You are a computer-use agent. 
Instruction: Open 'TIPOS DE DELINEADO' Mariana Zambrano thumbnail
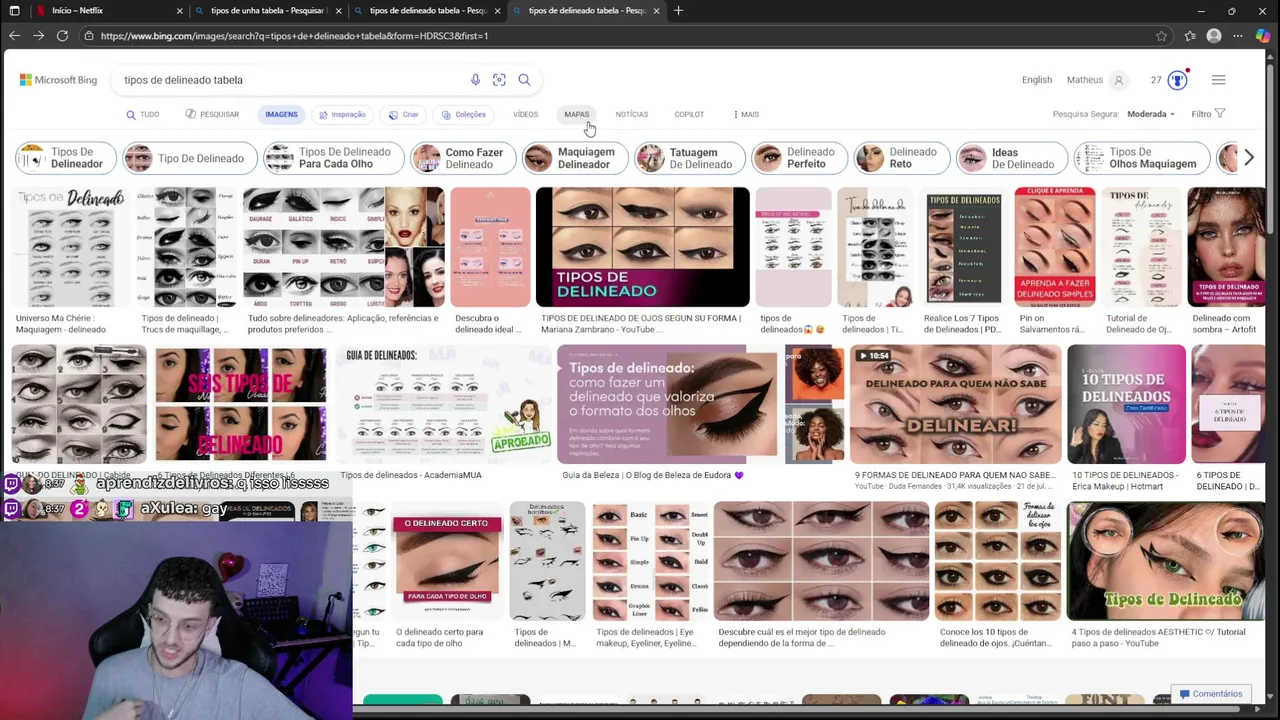coord(642,247)
